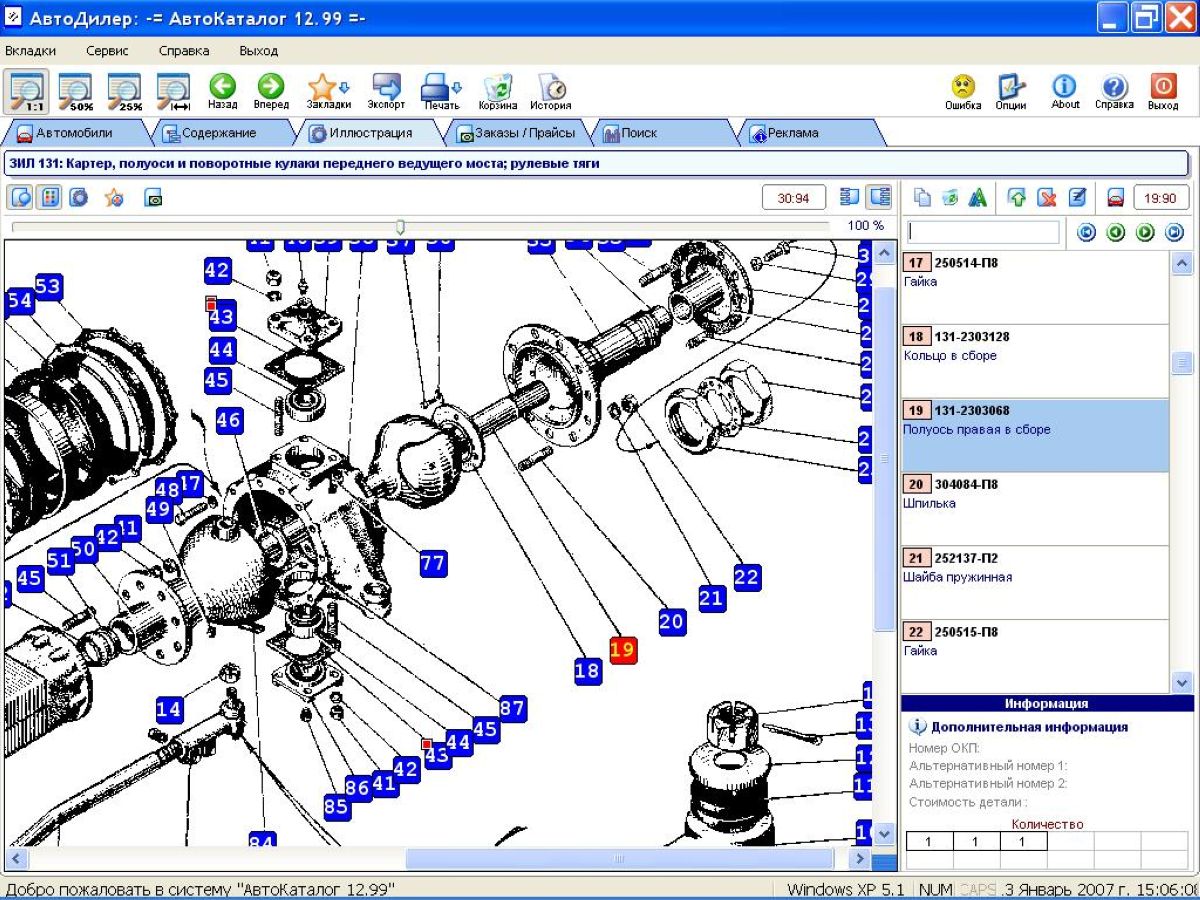Switch to the Содержание tab
This screenshot has width=1200, height=900.
[x=219, y=132]
